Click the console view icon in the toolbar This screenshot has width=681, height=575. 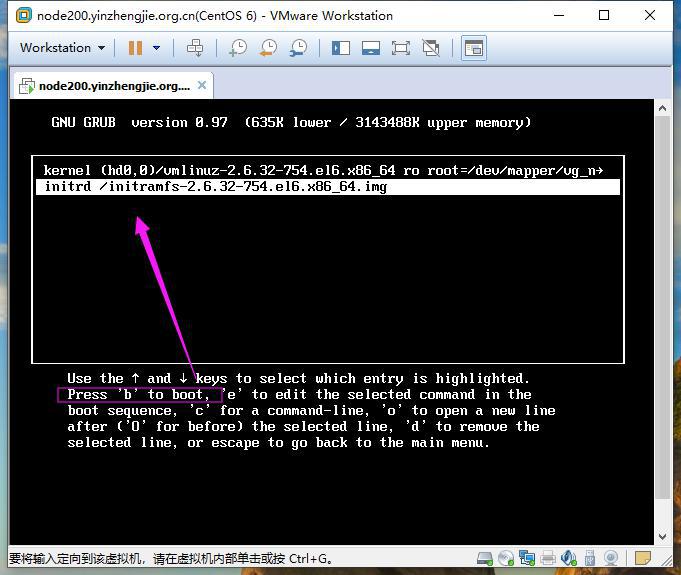(x=473, y=48)
